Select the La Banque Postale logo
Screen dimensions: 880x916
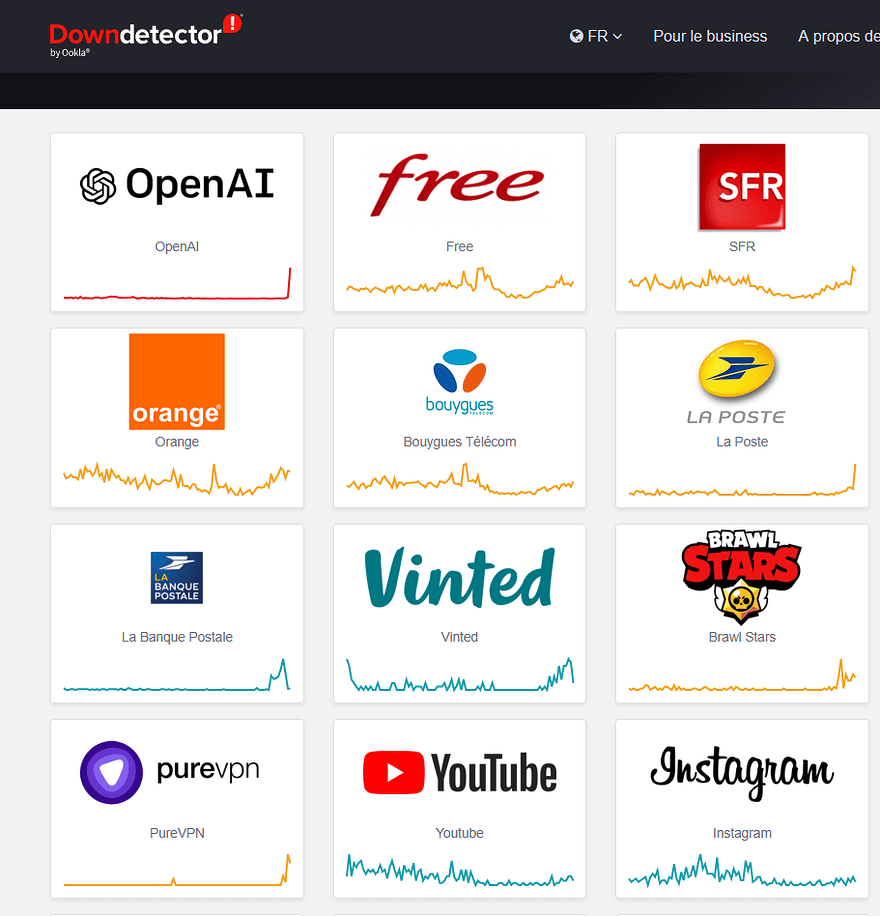177,577
